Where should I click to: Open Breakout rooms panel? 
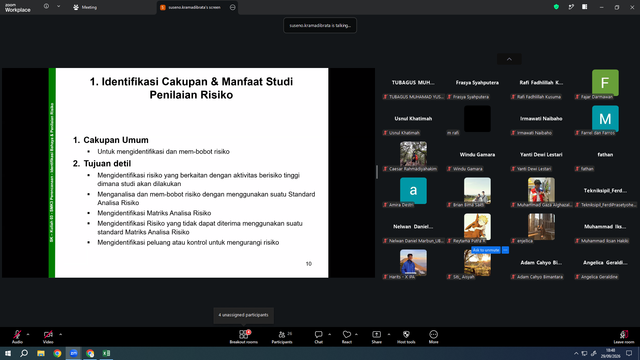[244, 337]
